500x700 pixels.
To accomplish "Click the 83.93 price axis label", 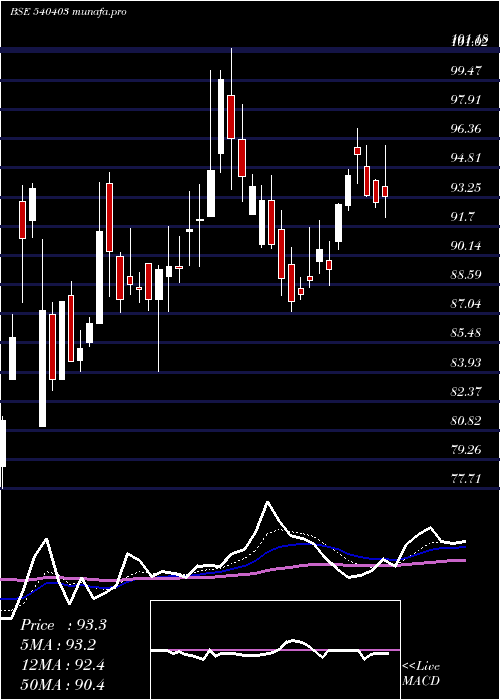I will (x=466, y=362).
